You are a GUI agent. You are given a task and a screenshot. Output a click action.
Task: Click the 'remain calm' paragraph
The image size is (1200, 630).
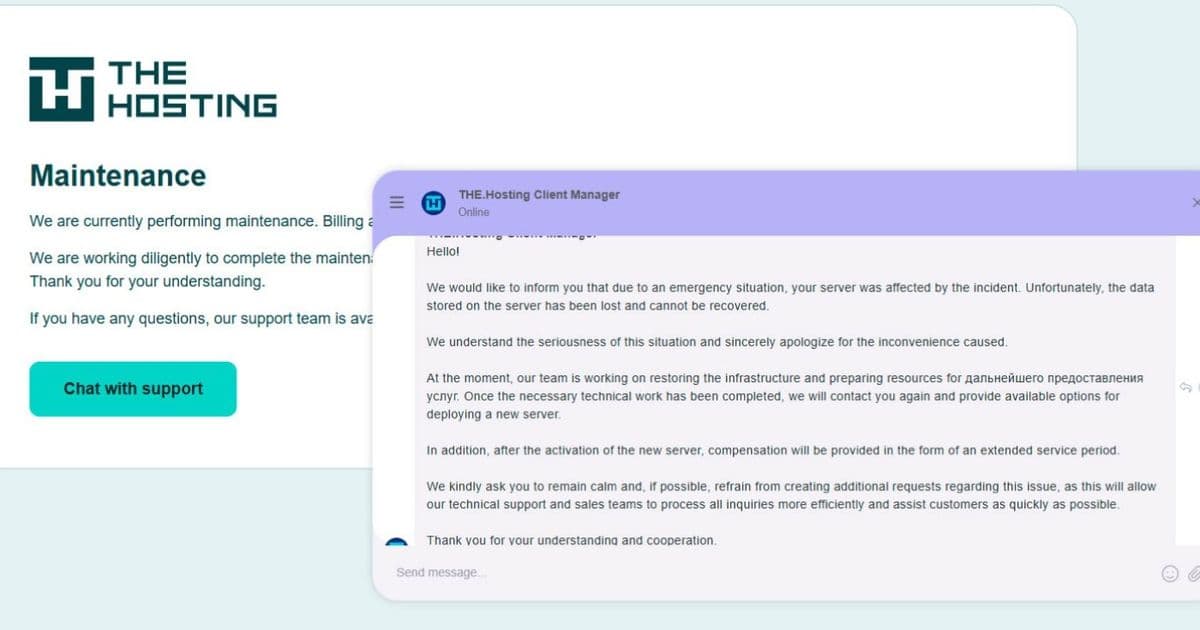791,495
